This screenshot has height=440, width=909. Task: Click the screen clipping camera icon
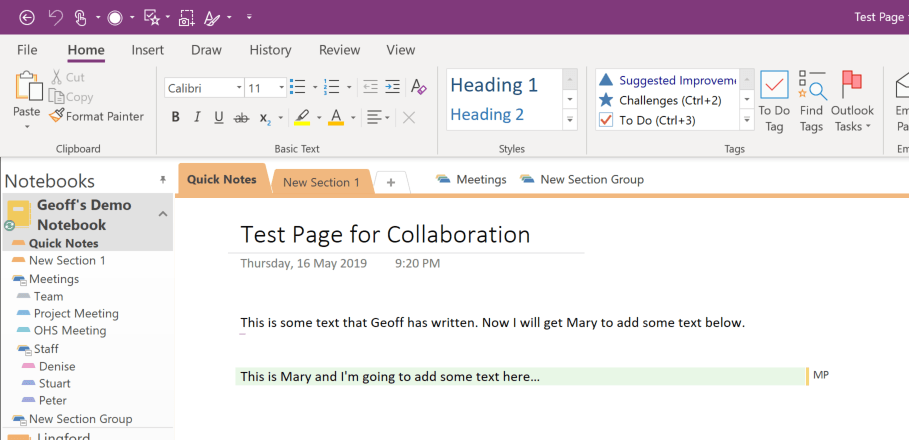187,18
